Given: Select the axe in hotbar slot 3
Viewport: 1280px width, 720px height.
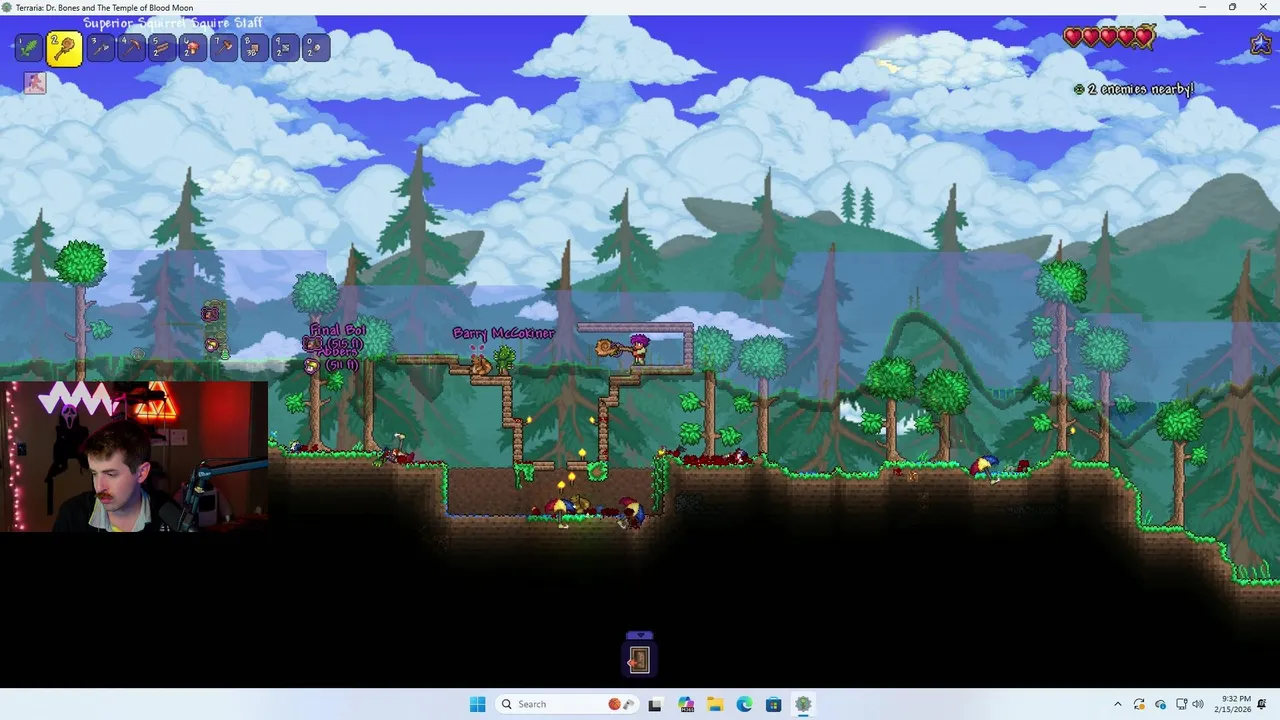Looking at the screenshot, I should [100, 47].
